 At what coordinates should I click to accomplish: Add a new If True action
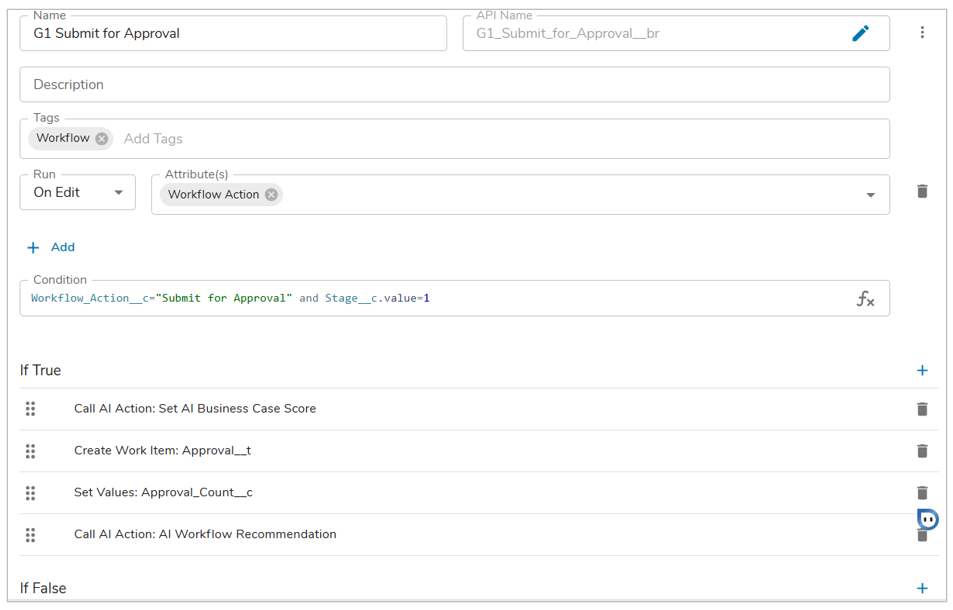922,370
